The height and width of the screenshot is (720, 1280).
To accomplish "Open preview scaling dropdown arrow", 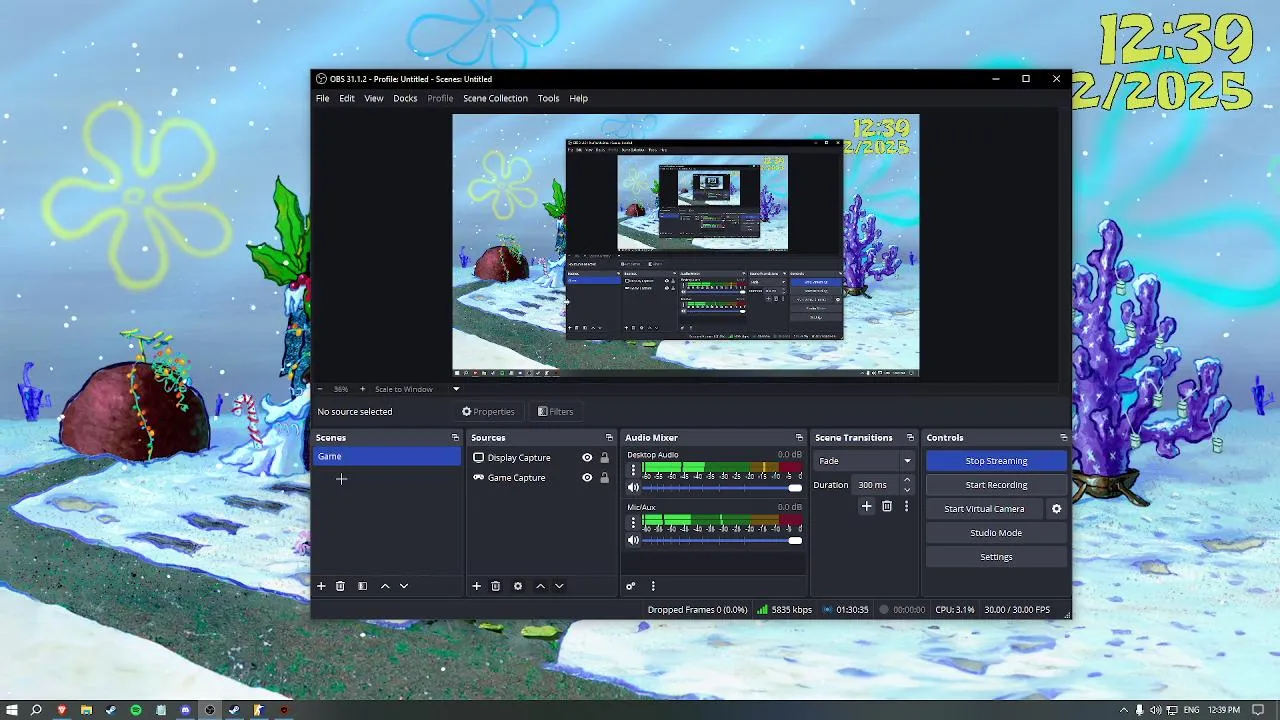I will tap(456, 389).
